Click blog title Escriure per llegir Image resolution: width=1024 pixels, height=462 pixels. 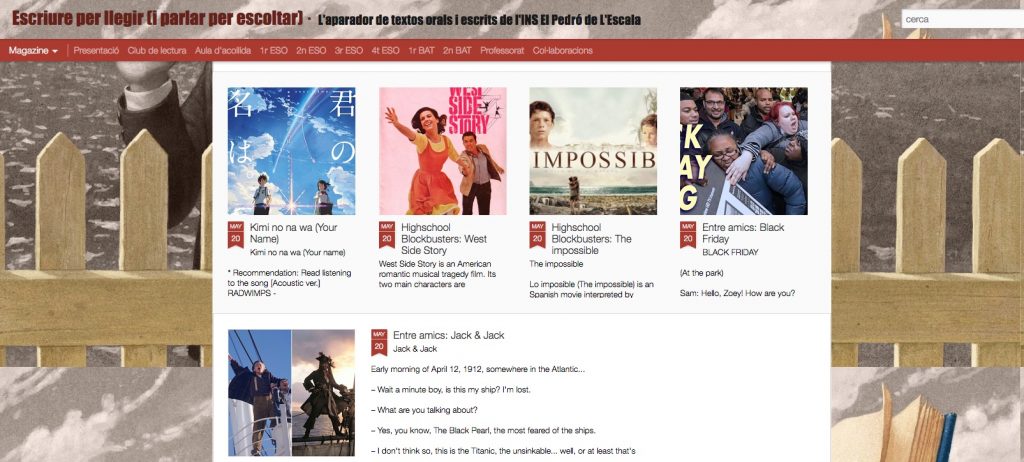click(x=157, y=20)
